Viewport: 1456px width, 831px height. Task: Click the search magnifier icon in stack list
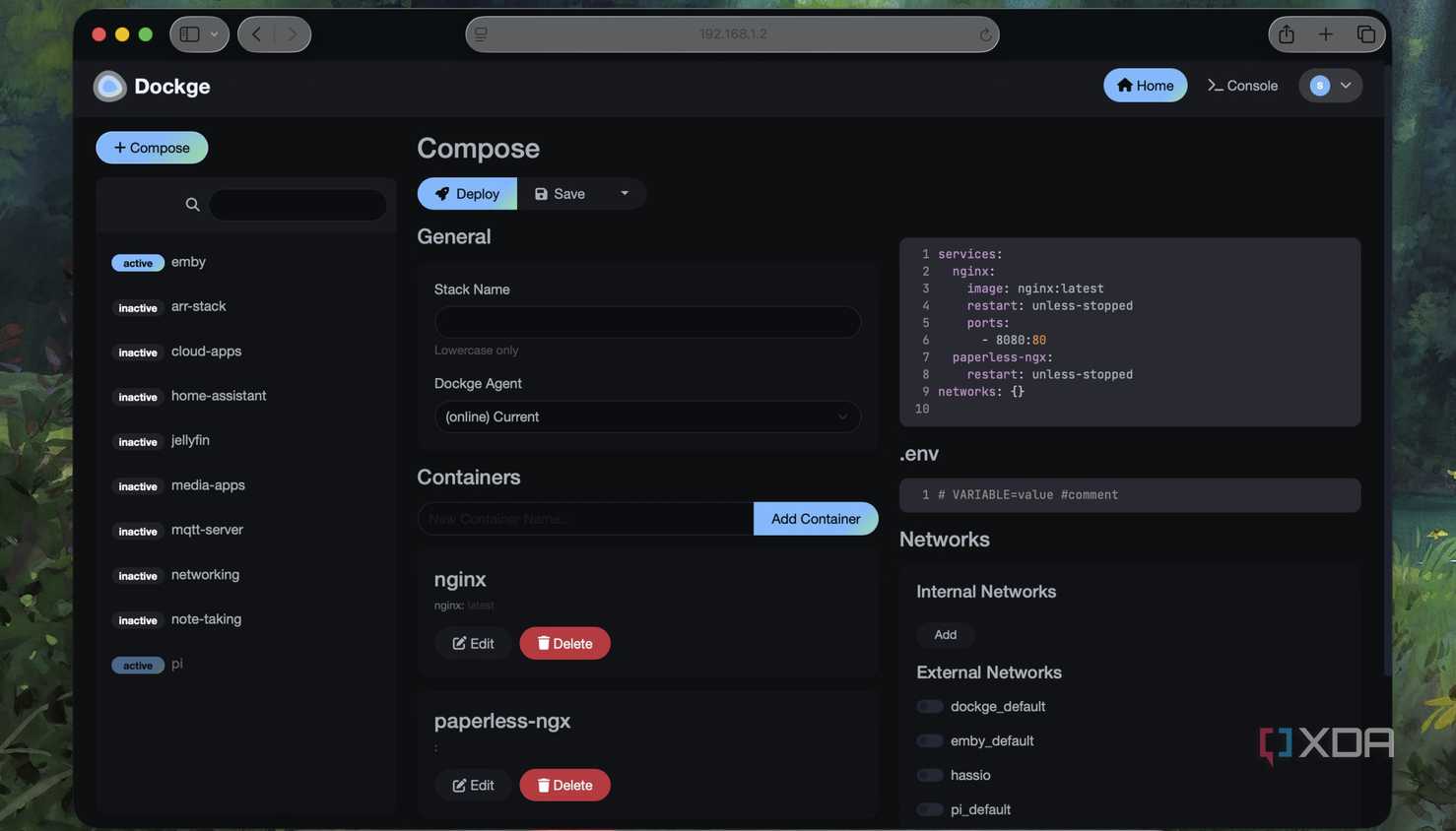tap(192, 205)
